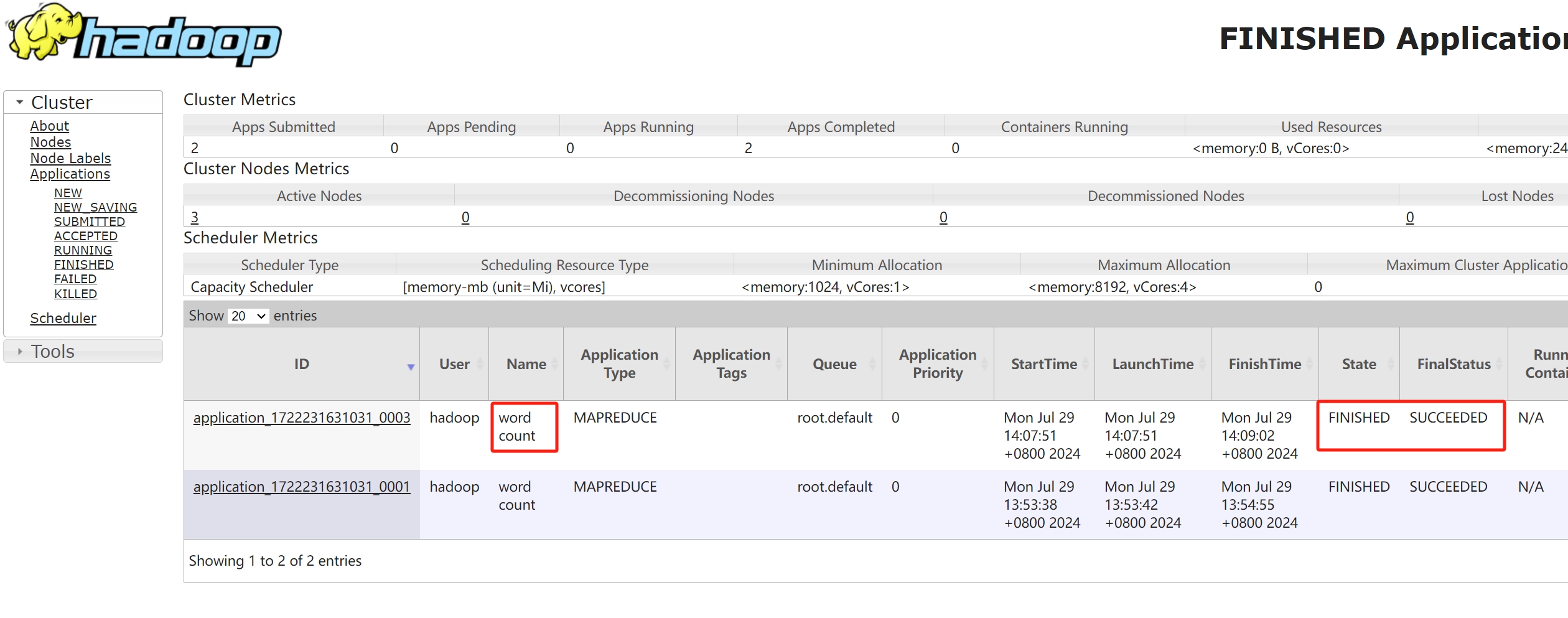The width and height of the screenshot is (1568, 618).
Task: Sort table by Application Type column
Action: pyautogui.click(x=619, y=364)
